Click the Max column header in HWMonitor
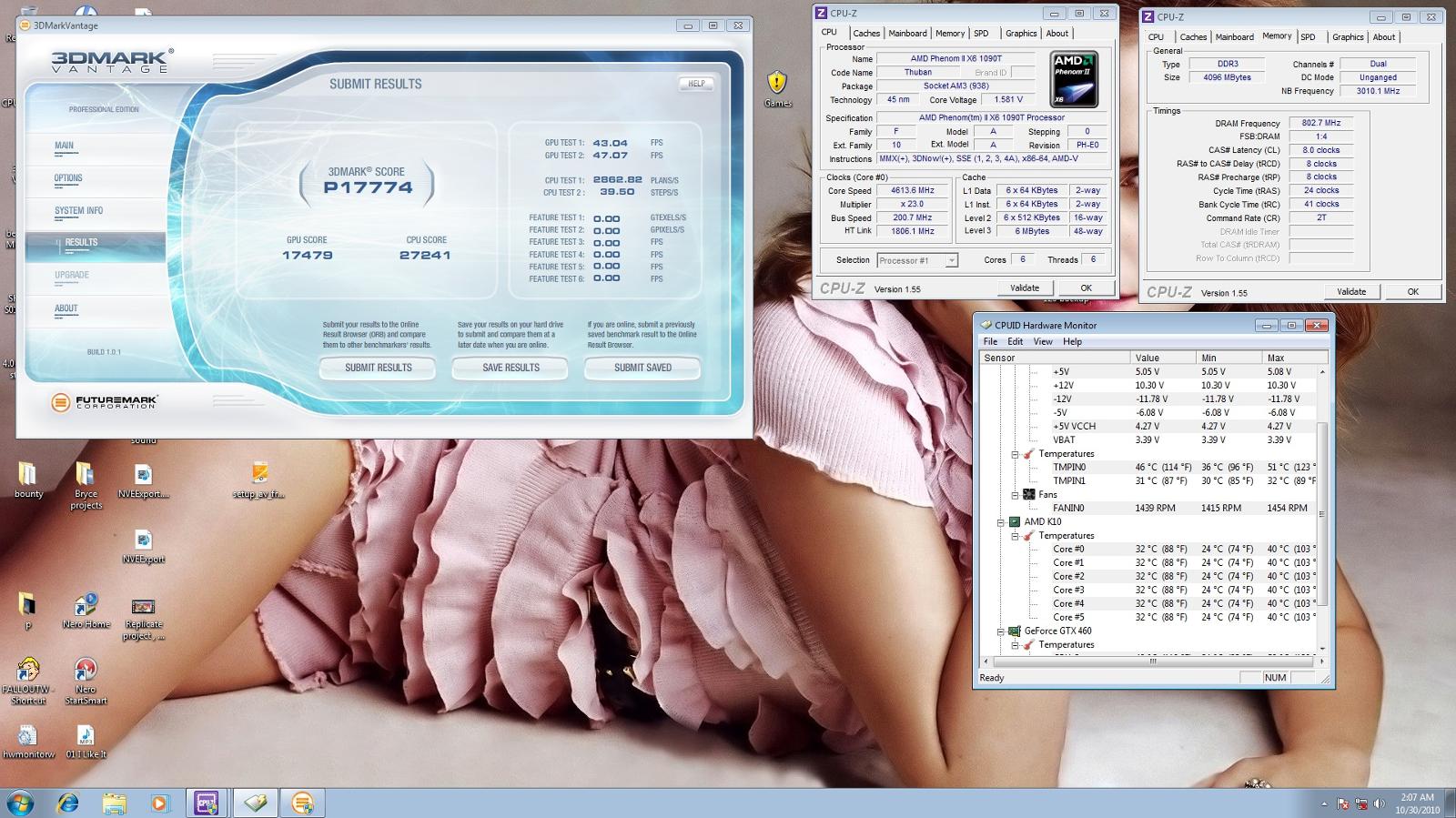This screenshot has width=1456, height=818. click(1294, 358)
